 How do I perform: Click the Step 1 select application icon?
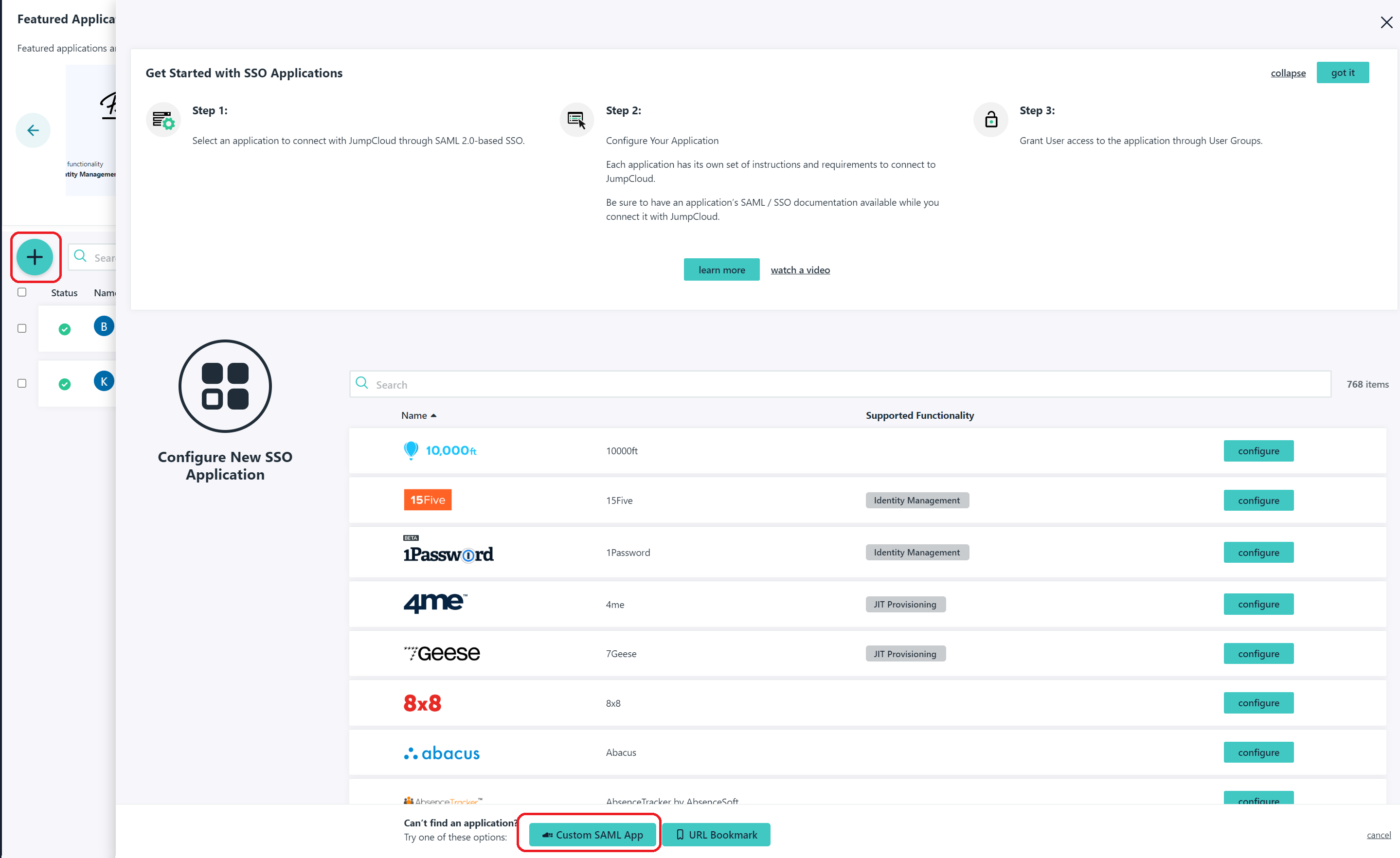(163, 120)
